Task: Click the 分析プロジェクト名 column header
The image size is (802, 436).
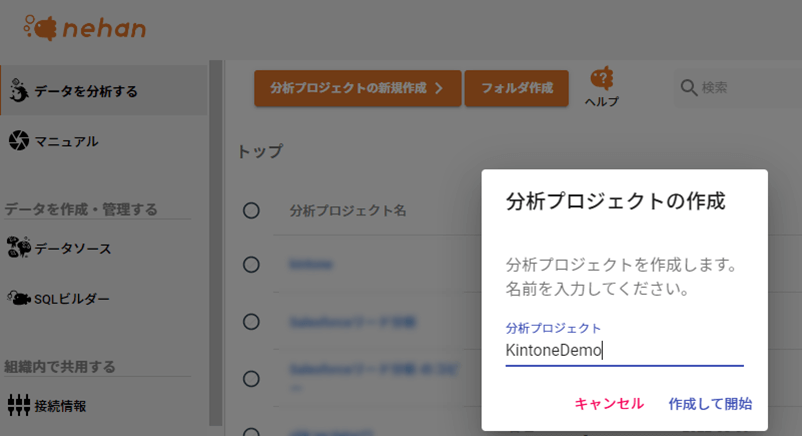Action: point(348,210)
